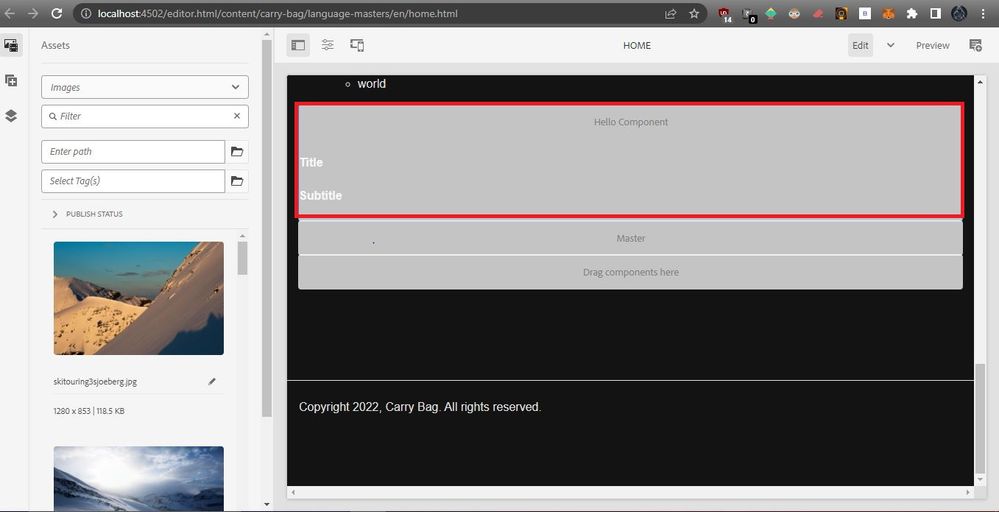Share this page from the address bar
This screenshot has height=512, width=999.
(x=670, y=13)
